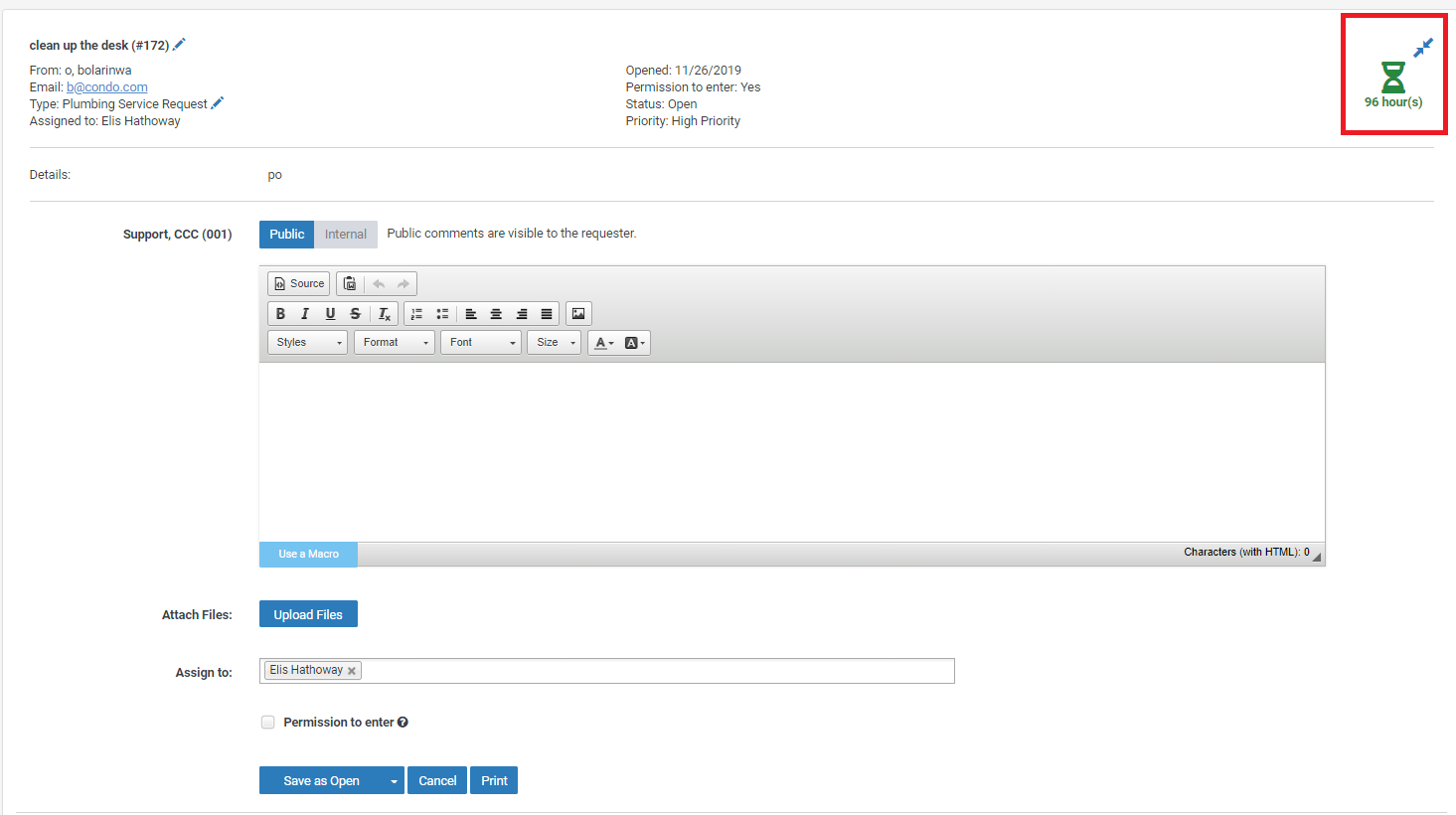
Task: Insert an image into the comment
Action: coord(578,313)
